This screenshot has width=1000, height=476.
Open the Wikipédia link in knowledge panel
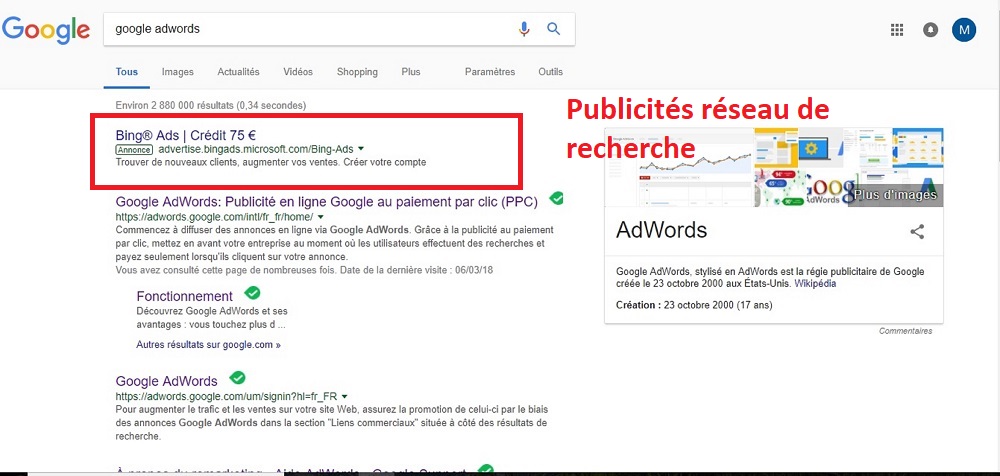816,284
